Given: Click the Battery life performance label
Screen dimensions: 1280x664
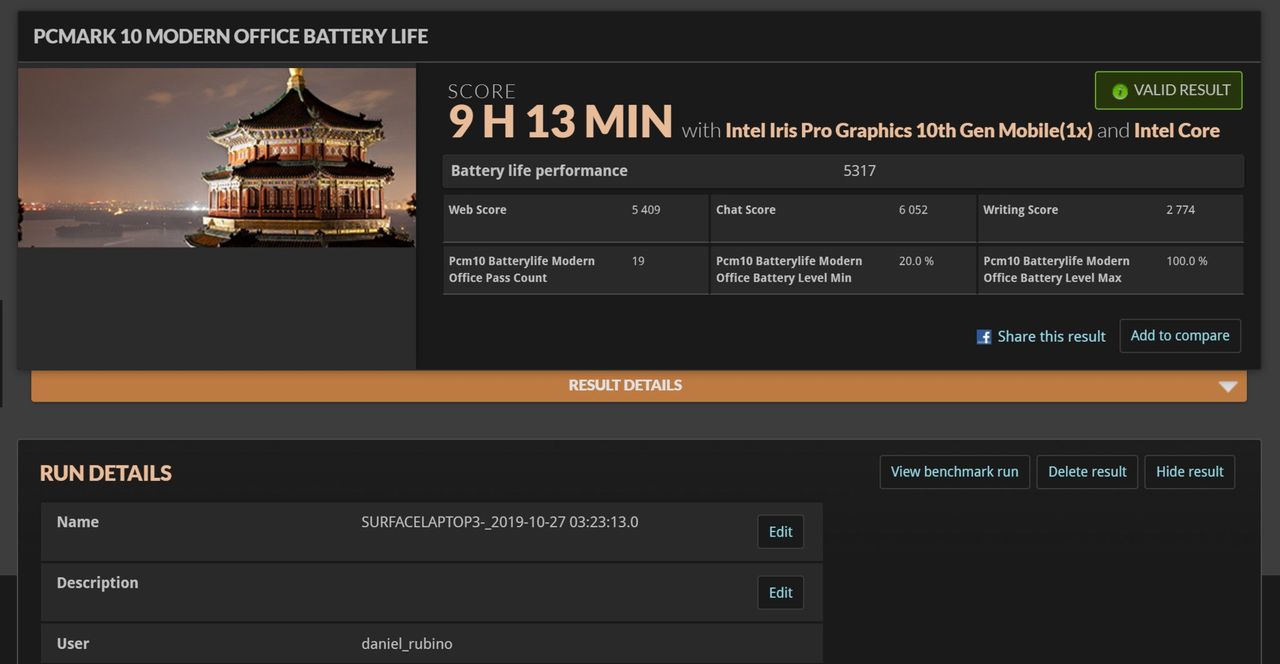Looking at the screenshot, I should (539, 171).
